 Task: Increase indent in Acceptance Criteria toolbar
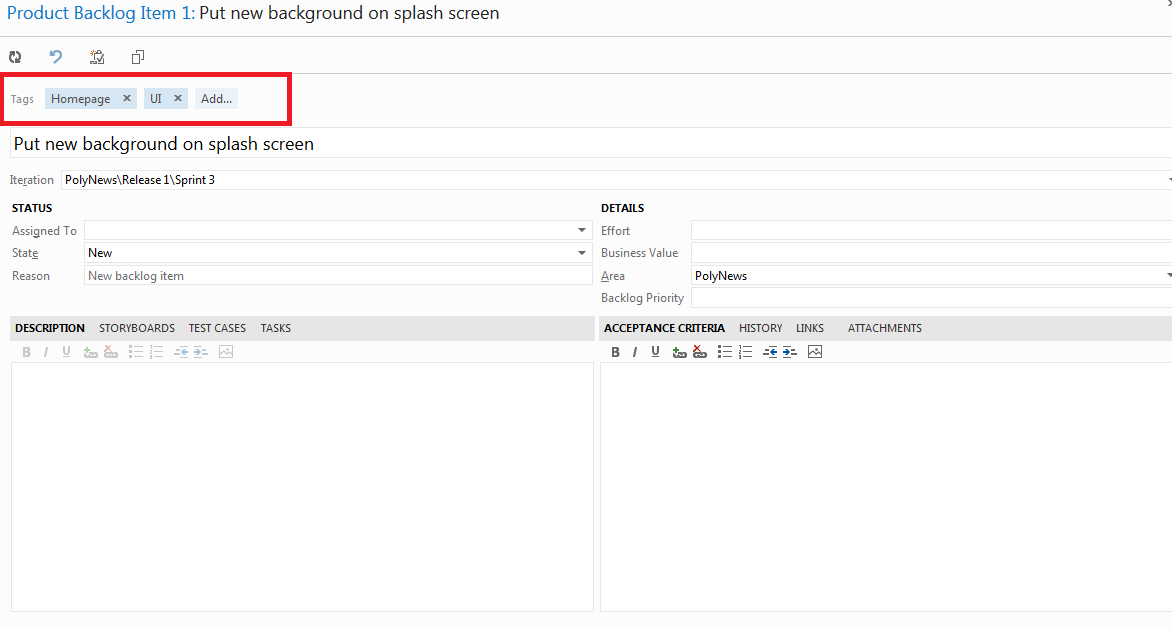(x=789, y=352)
